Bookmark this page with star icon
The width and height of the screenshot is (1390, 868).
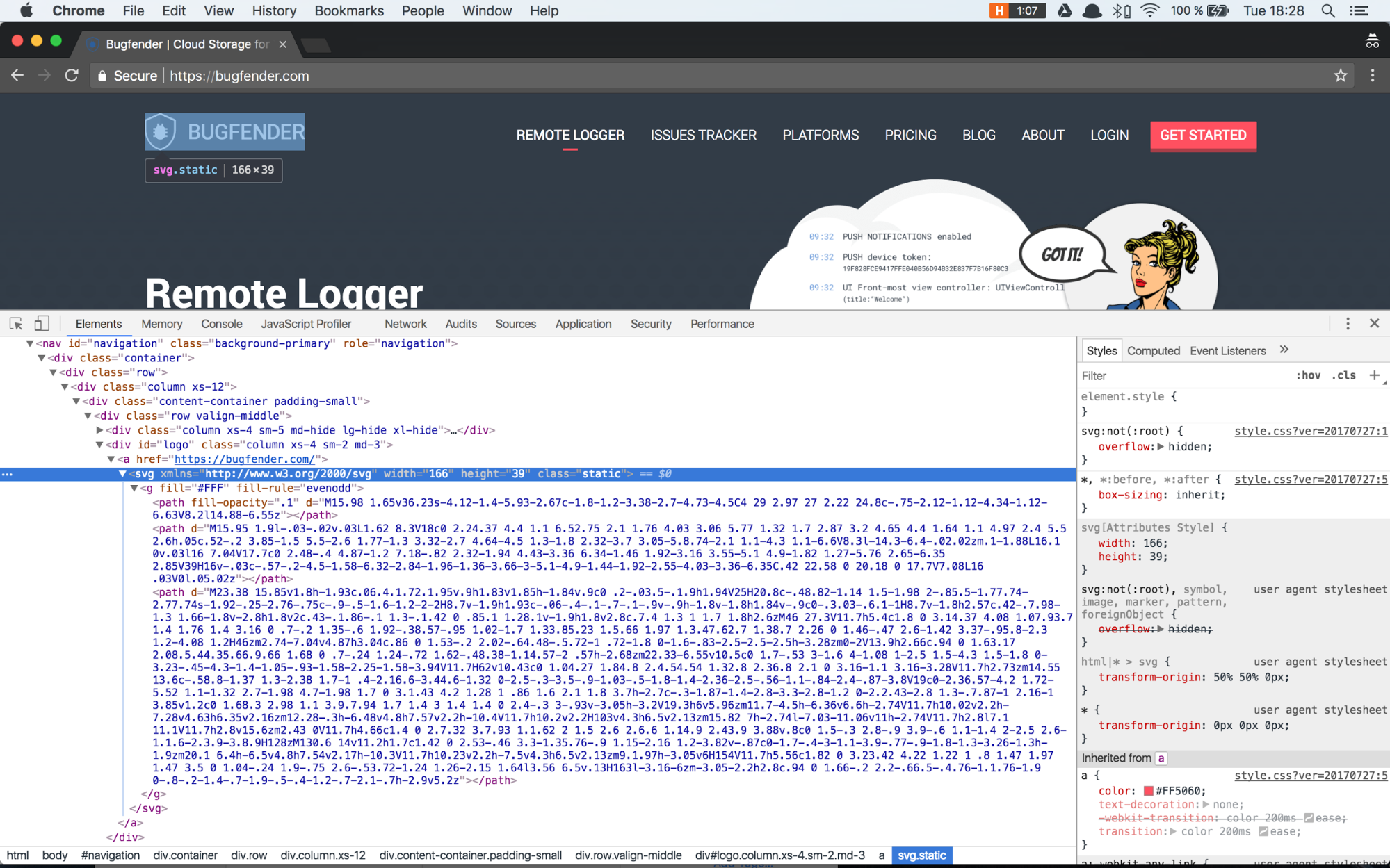point(1341,76)
